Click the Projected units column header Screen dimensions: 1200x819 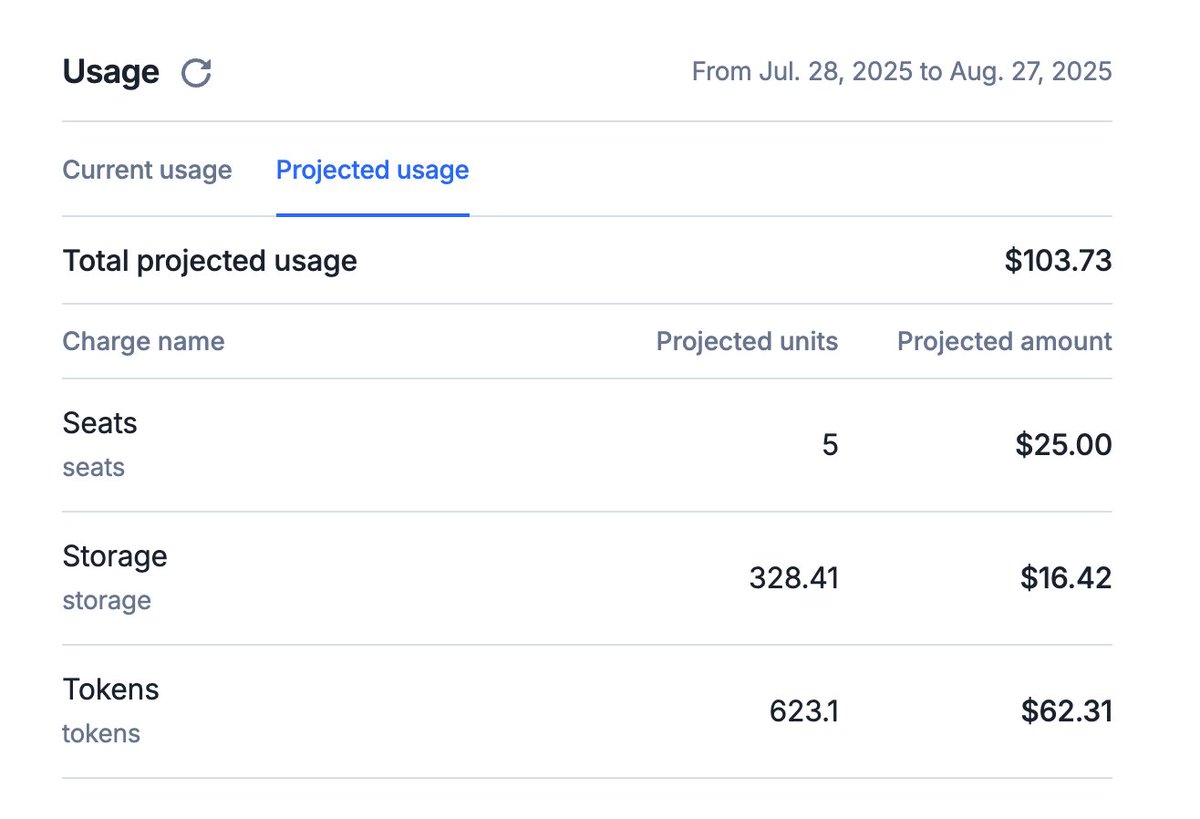click(x=746, y=341)
